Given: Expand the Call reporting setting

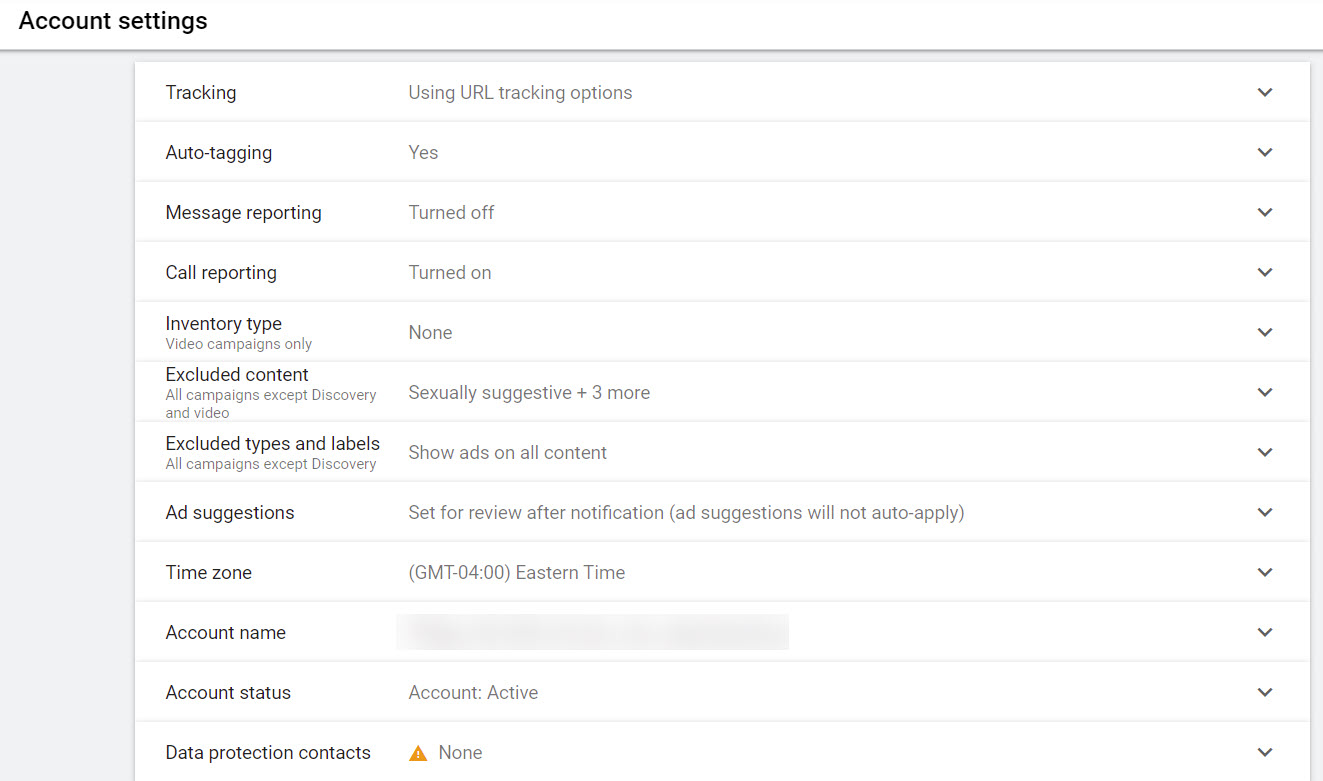Looking at the screenshot, I should (1264, 272).
